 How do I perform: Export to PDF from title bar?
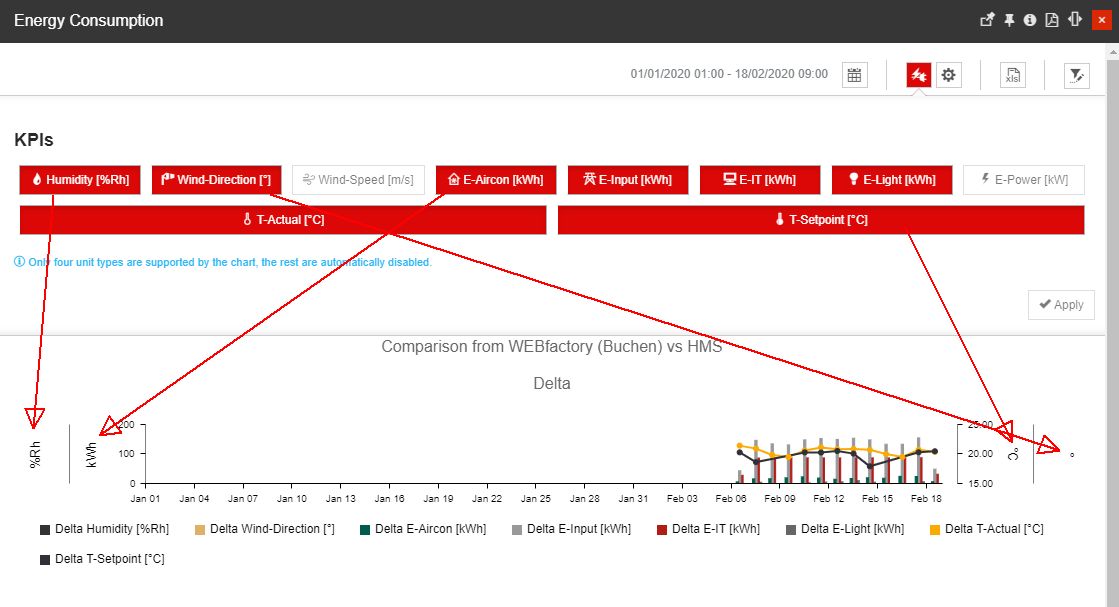coord(1052,20)
